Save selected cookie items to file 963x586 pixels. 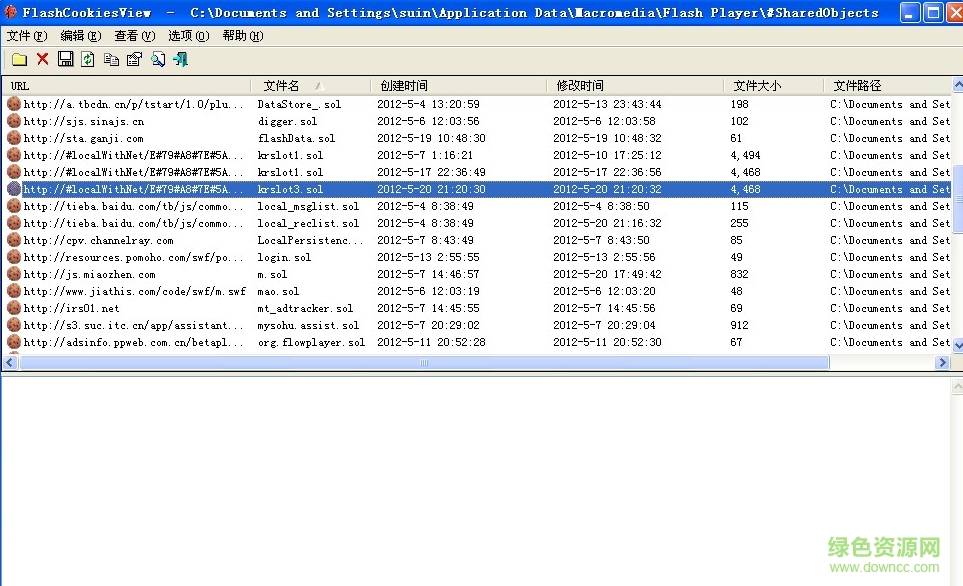[65, 59]
